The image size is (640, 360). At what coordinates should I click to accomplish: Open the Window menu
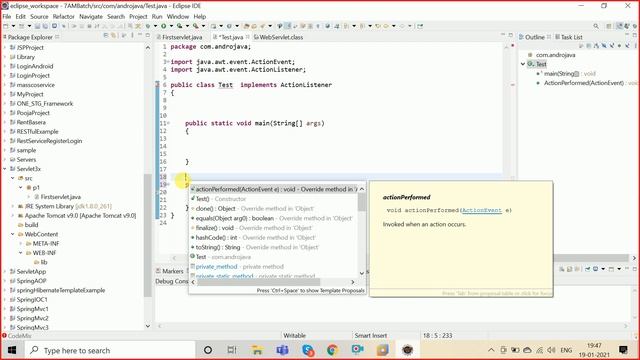178,16
